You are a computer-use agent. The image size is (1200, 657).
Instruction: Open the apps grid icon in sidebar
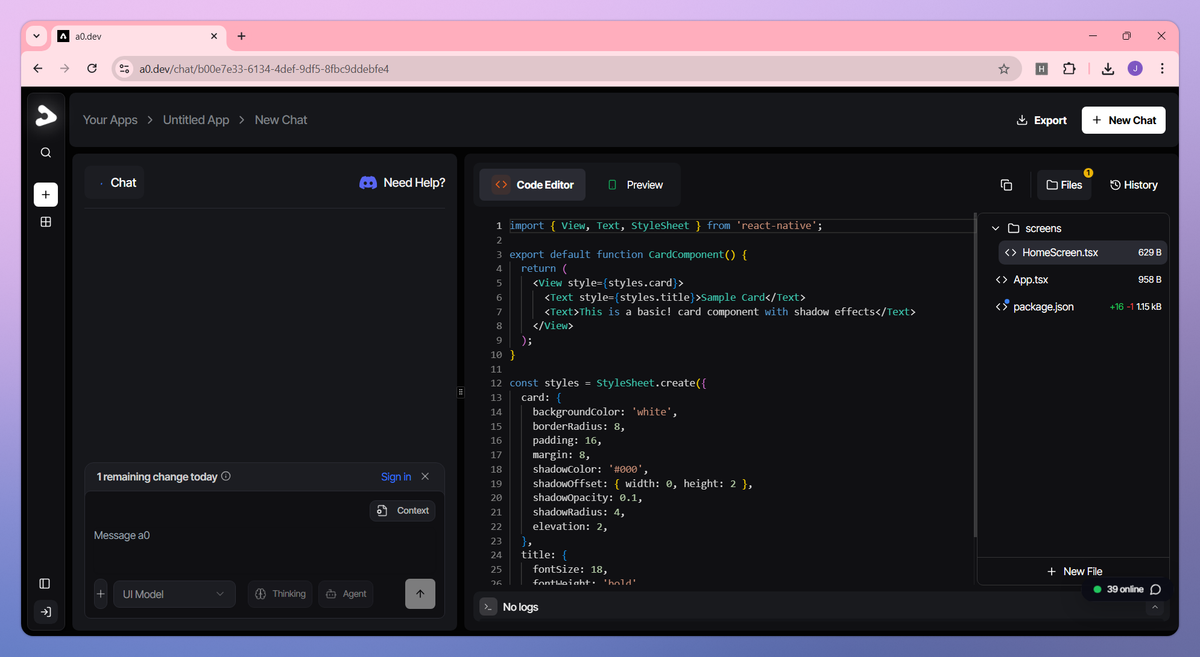pos(45,221)
